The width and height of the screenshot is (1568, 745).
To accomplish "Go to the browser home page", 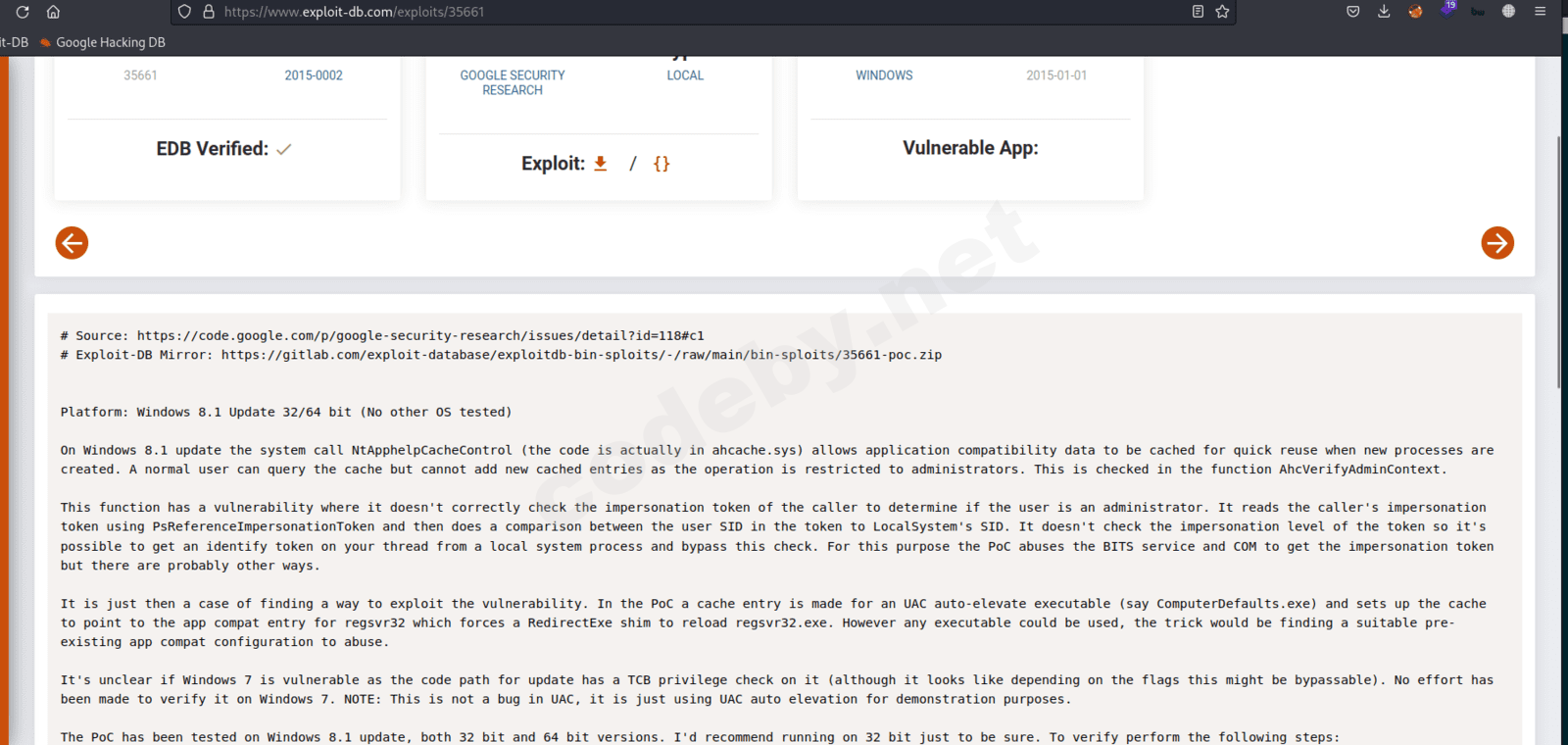I will tap(53, 12).
